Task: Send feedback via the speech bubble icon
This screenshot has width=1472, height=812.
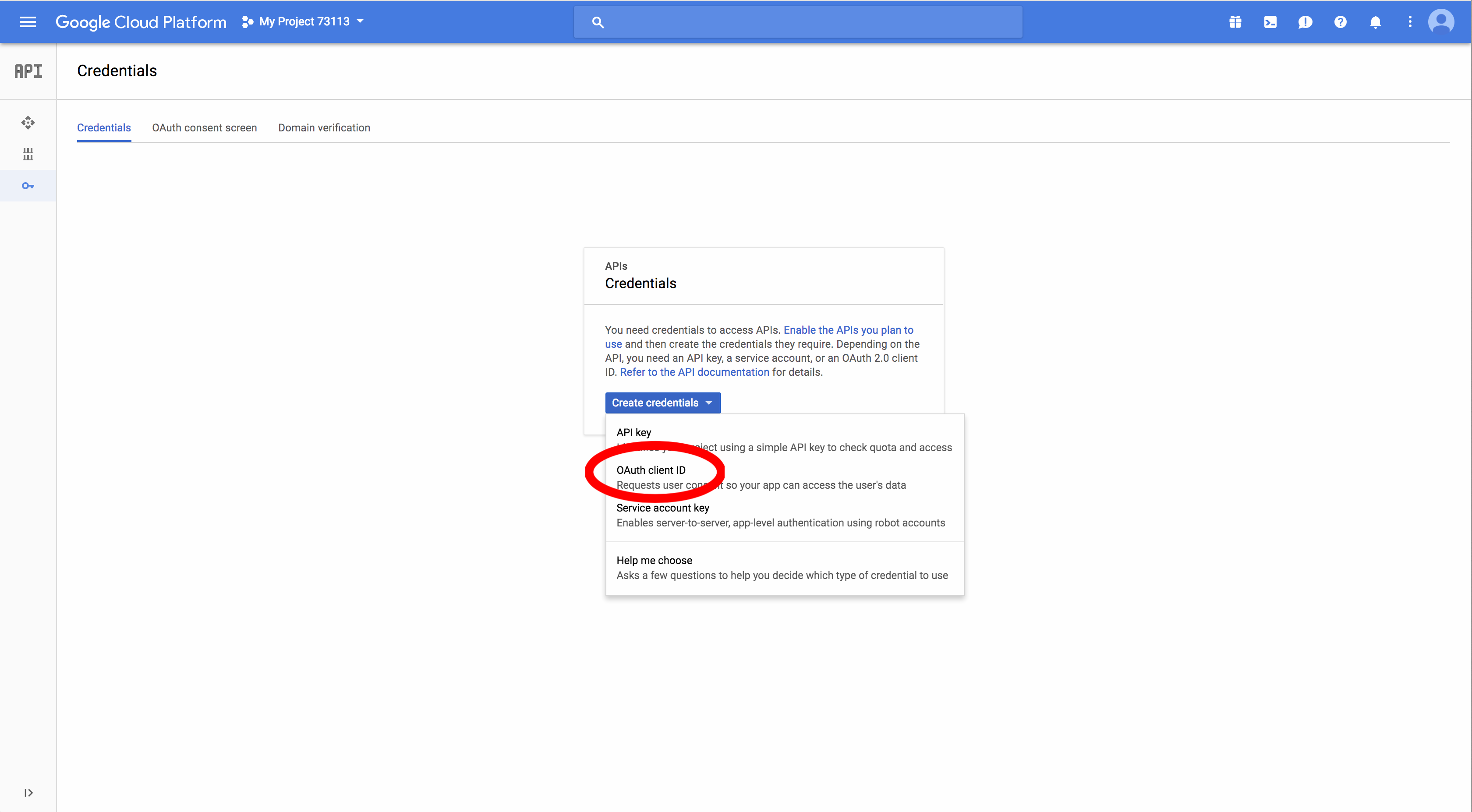Action: [1305, 22]
